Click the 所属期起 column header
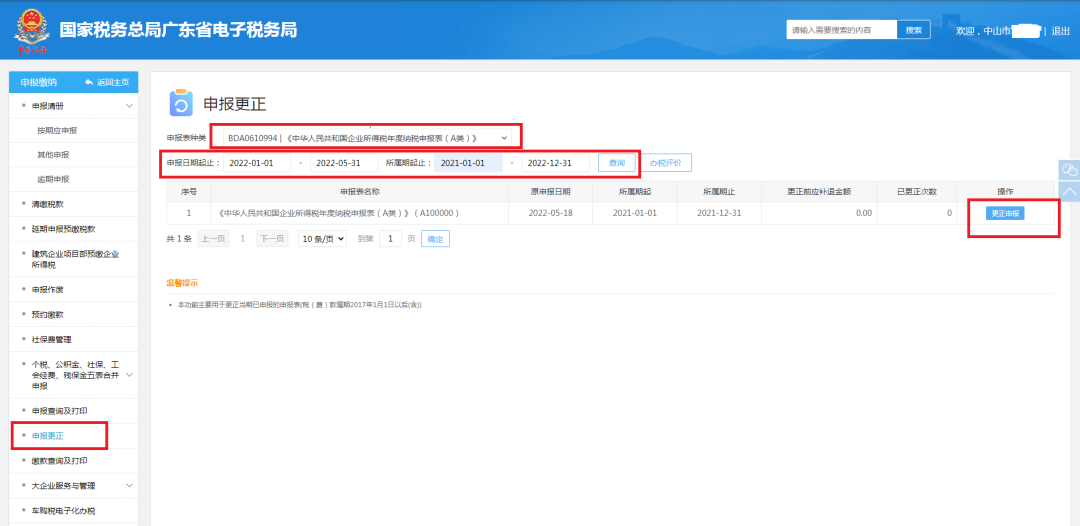Screen dimensions: 1080x526 (634, 191)
